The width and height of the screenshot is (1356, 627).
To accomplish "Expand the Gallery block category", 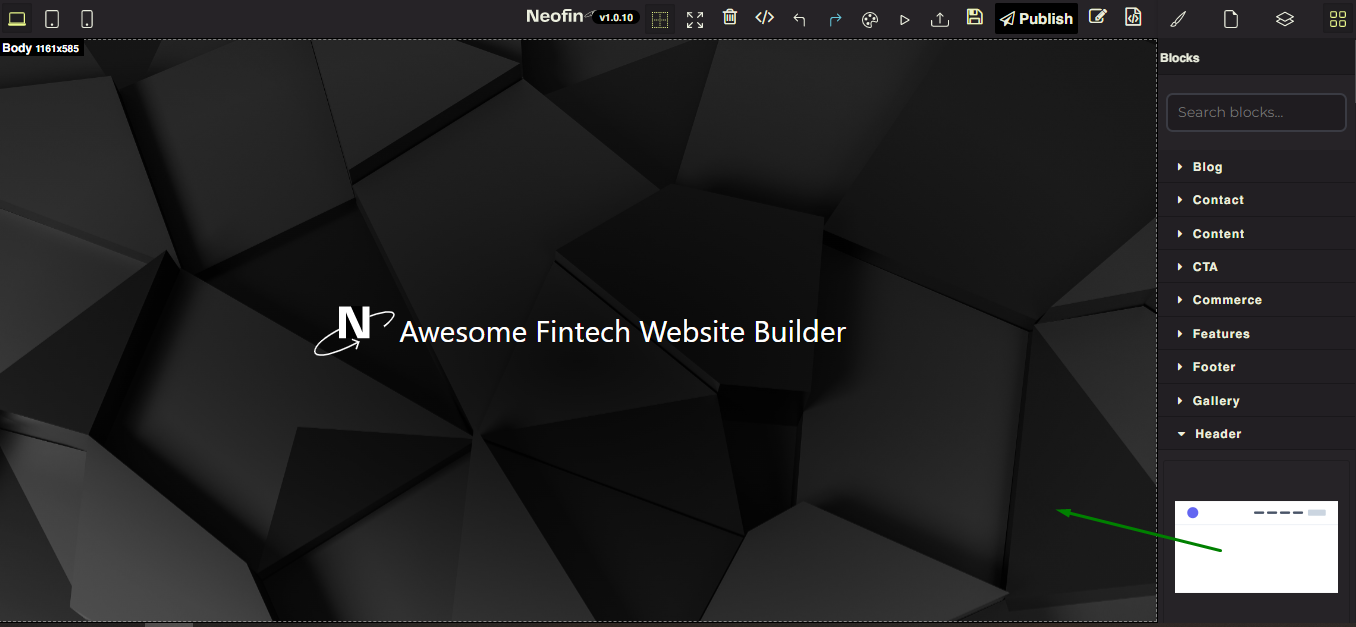I will [x=1256, y=401].
